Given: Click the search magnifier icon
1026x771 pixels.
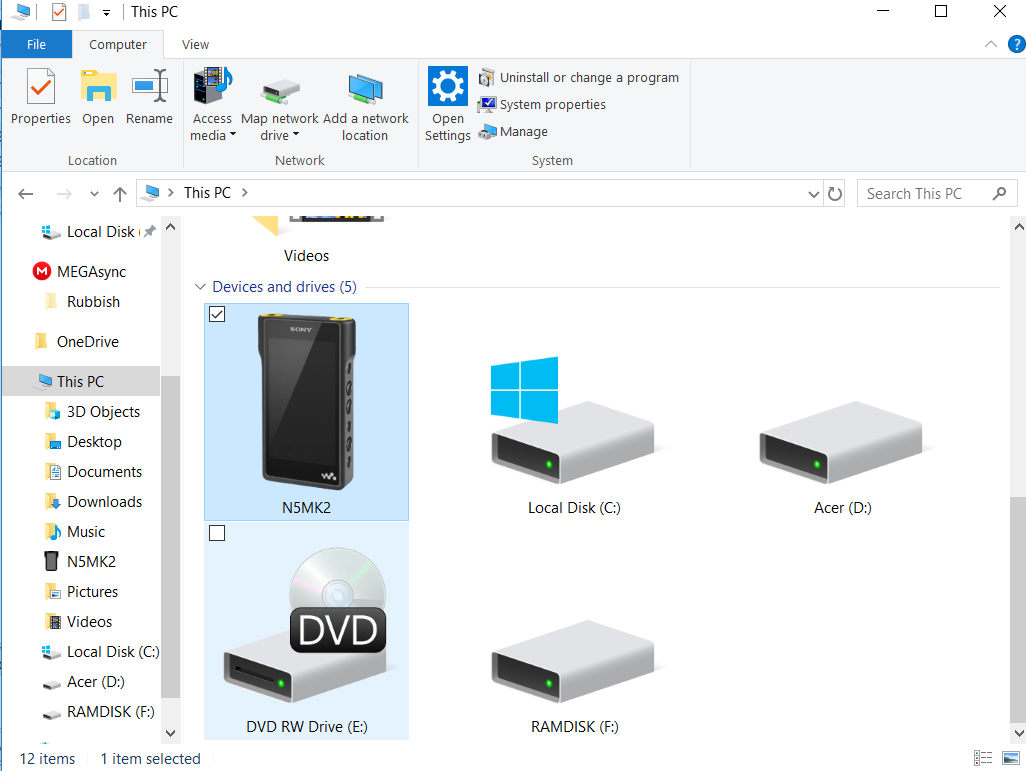Looking at the screenshot, I should tap(999, 194).
